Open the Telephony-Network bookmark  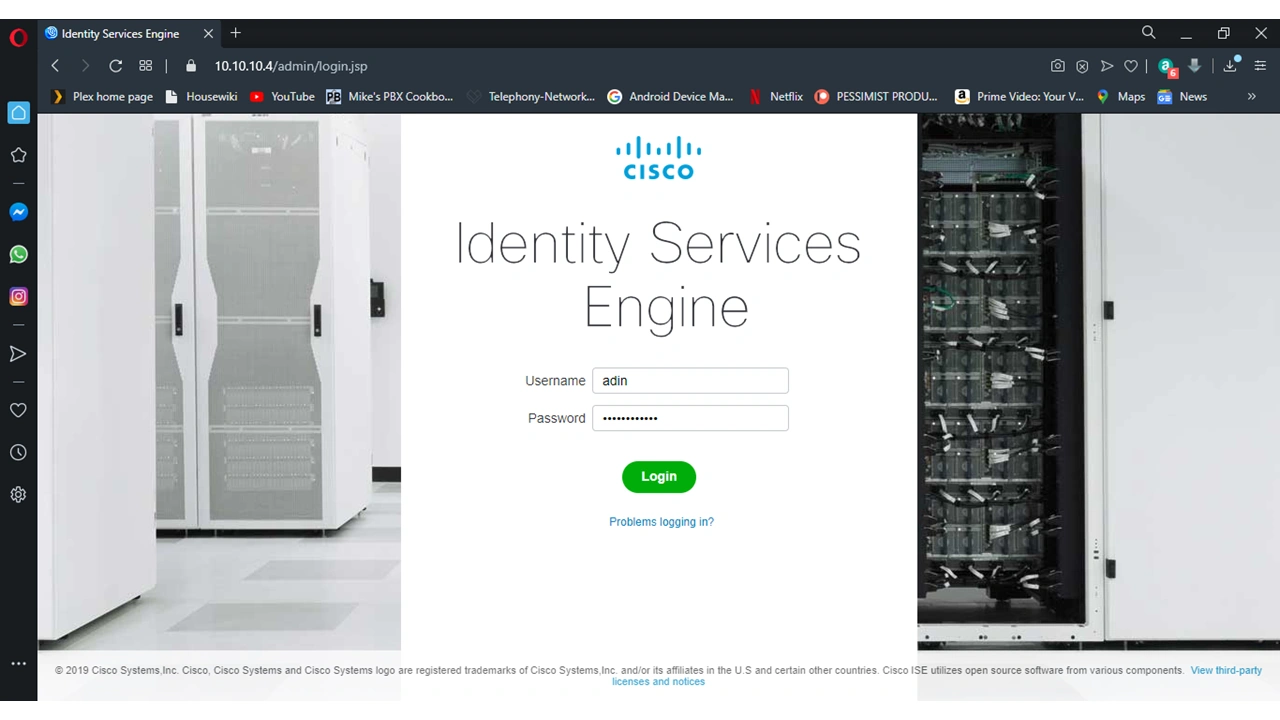530,97
